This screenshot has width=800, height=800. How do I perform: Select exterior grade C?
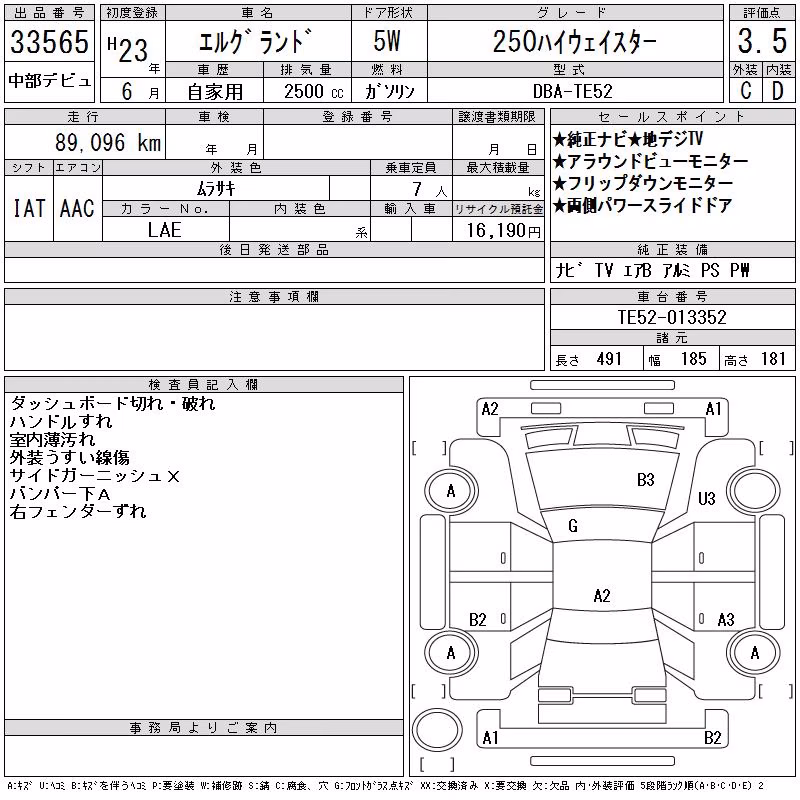coord(745,91)
